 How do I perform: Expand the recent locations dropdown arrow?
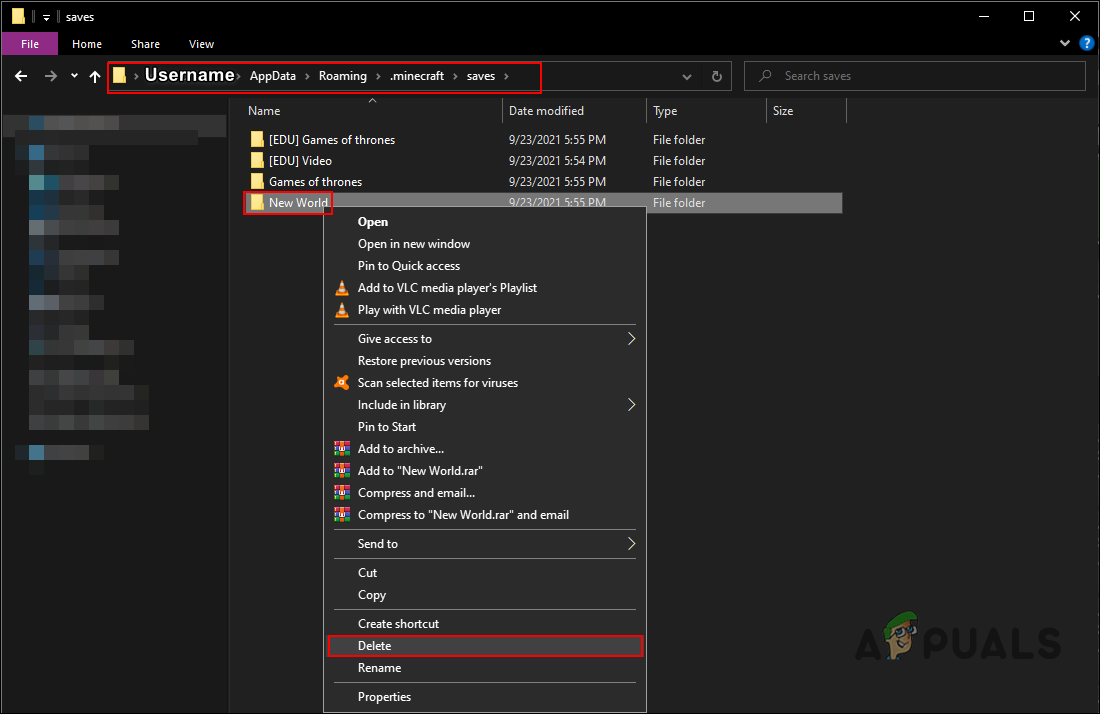[x=74, y=76]
